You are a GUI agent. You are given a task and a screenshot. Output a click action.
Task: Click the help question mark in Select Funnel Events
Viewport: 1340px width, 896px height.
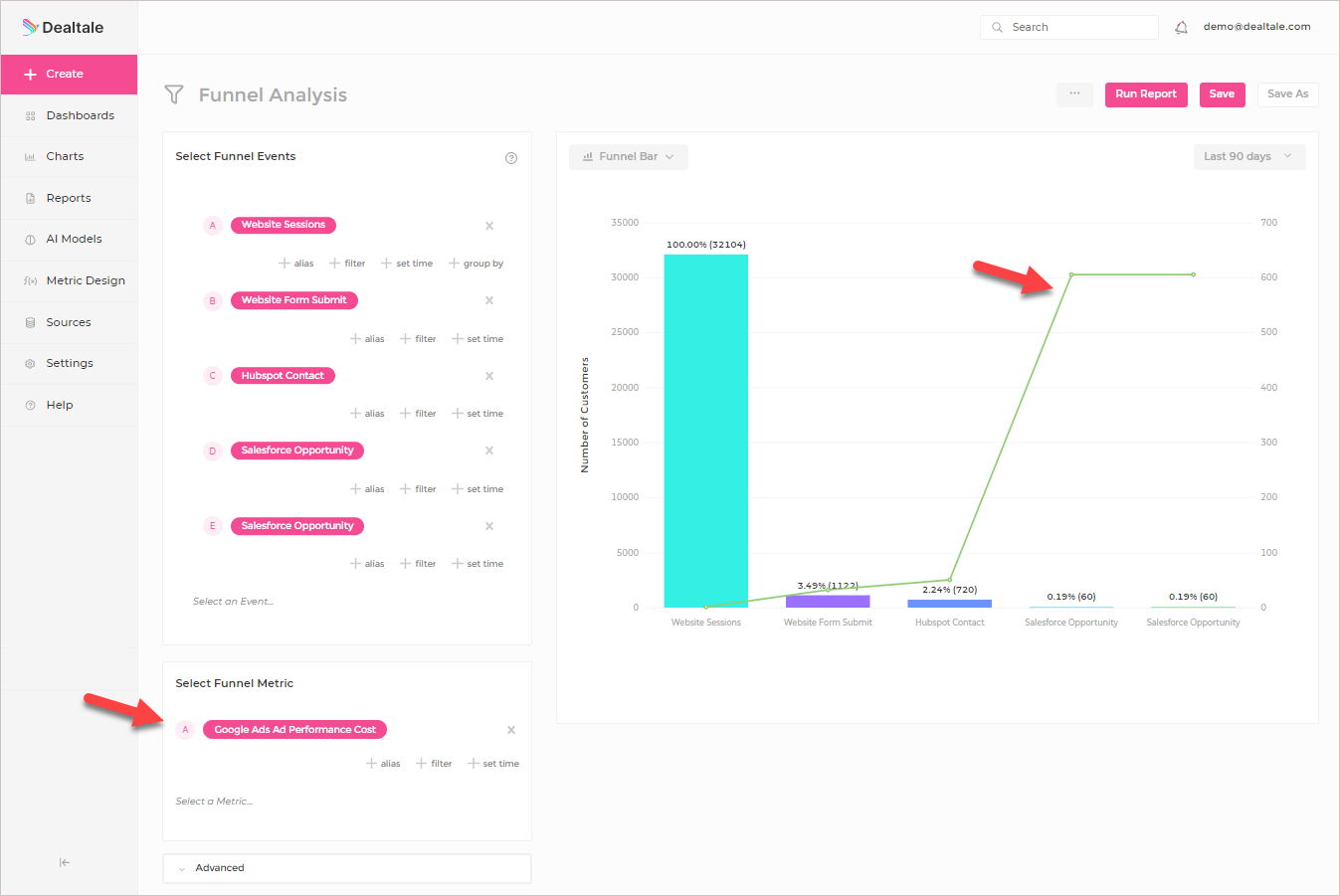point(511,158)
